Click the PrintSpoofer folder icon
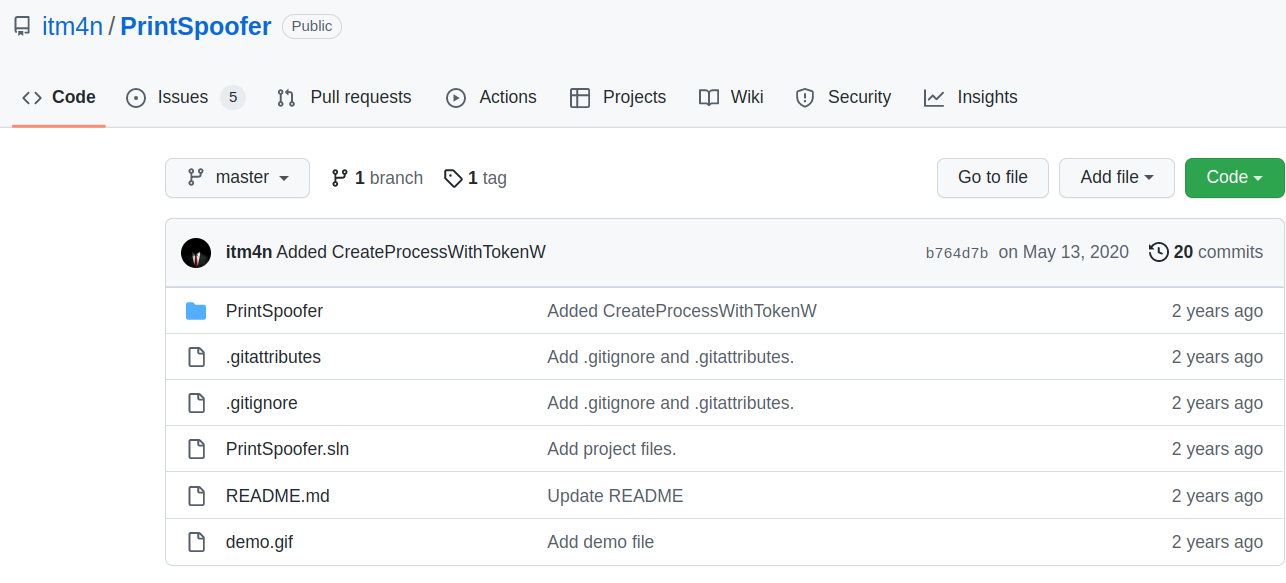 [x=196, y=311]
